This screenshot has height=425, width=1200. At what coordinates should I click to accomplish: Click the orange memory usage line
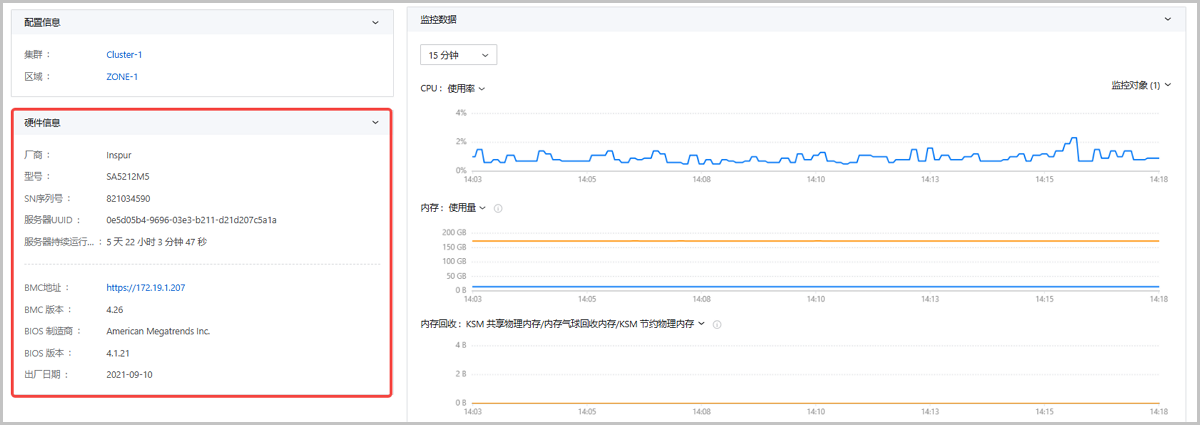pos(816,241)
